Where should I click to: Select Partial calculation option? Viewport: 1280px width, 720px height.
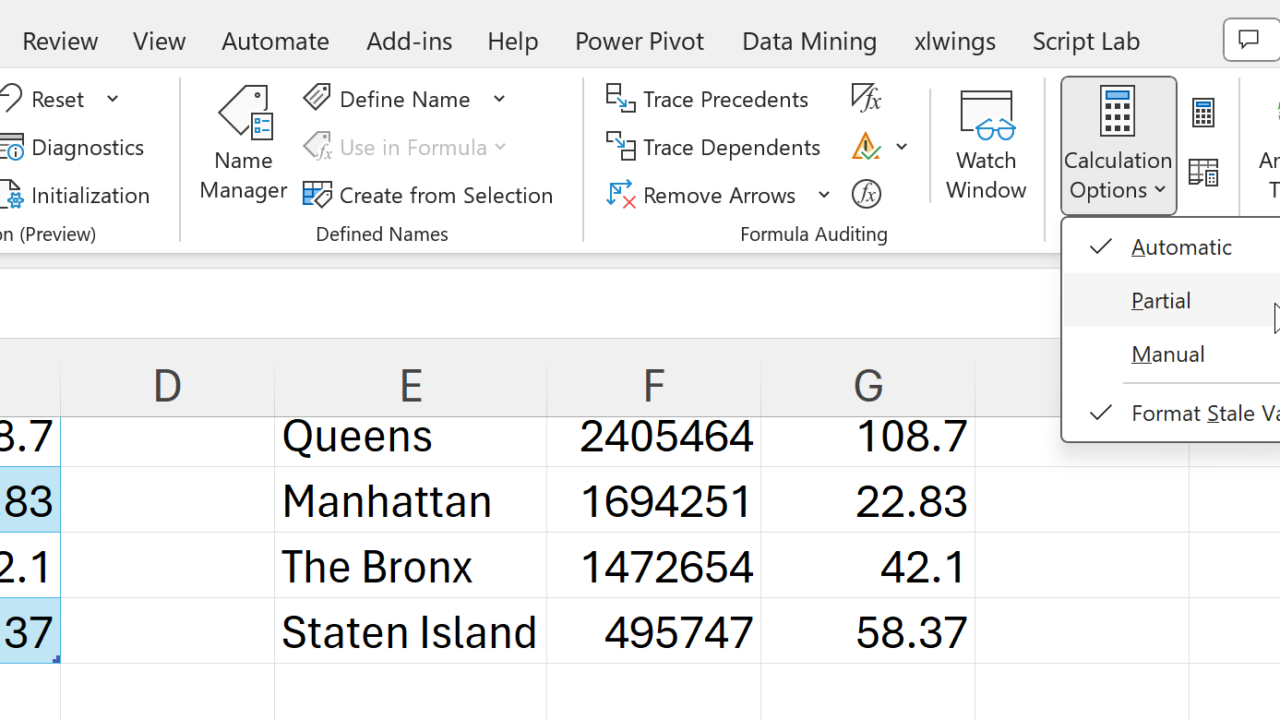(1161, 301)
